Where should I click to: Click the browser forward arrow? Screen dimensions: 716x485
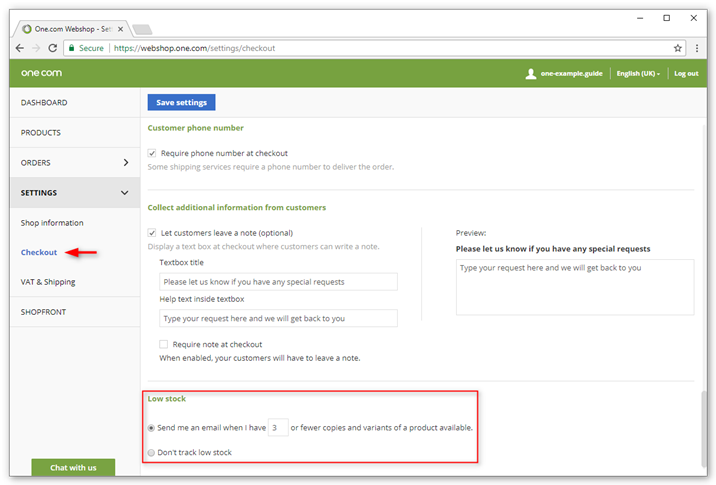(36, 48)
